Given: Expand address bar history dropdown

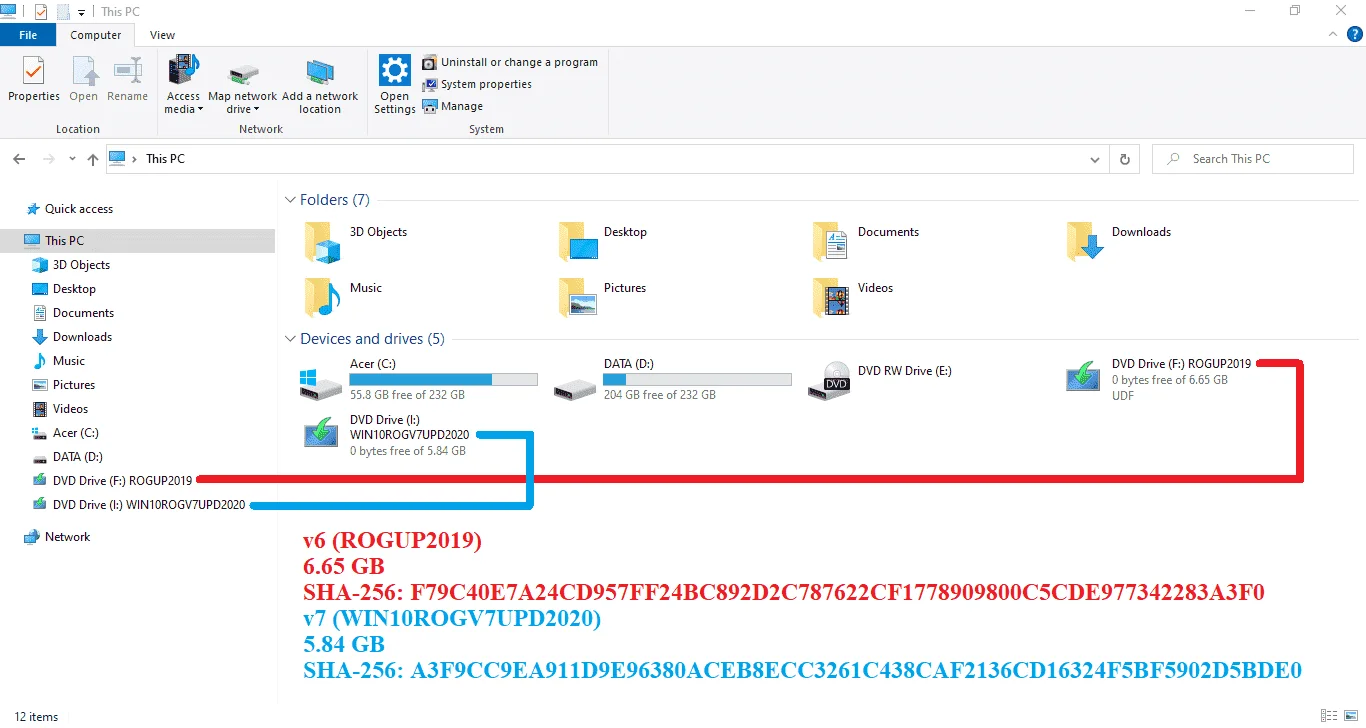Looking at the screenshot, I should click(x=1097, y=159).
